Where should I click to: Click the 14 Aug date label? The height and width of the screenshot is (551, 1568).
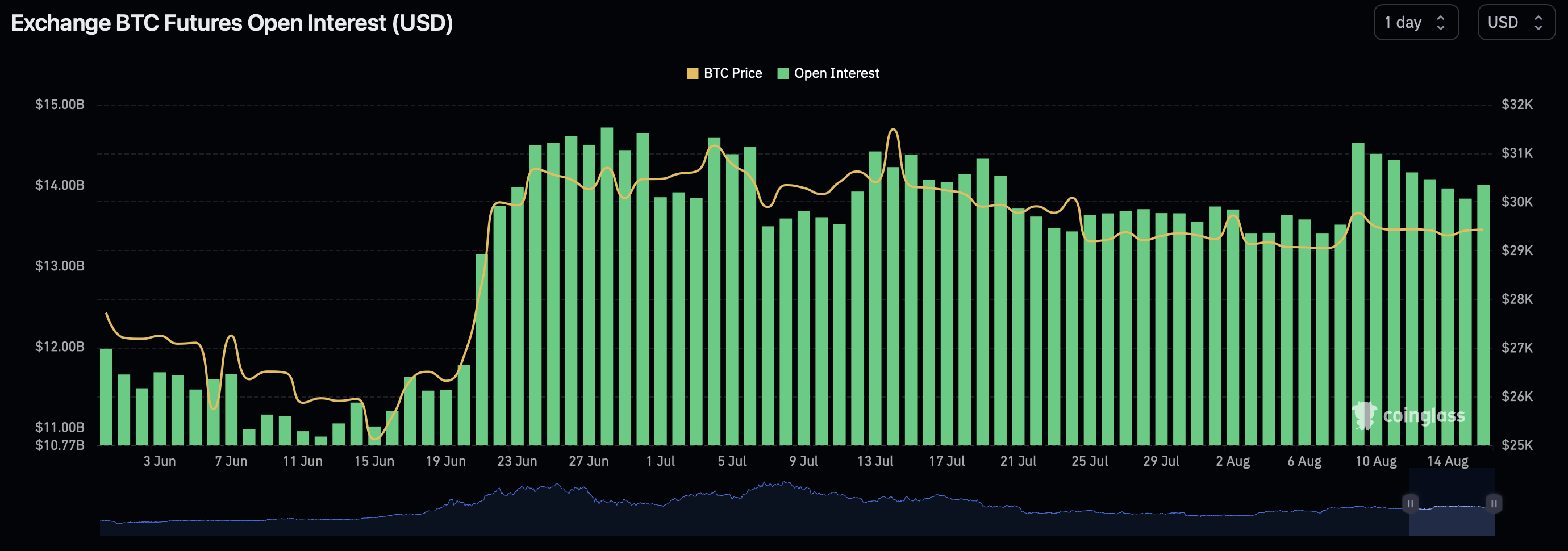coord(1448,461)
